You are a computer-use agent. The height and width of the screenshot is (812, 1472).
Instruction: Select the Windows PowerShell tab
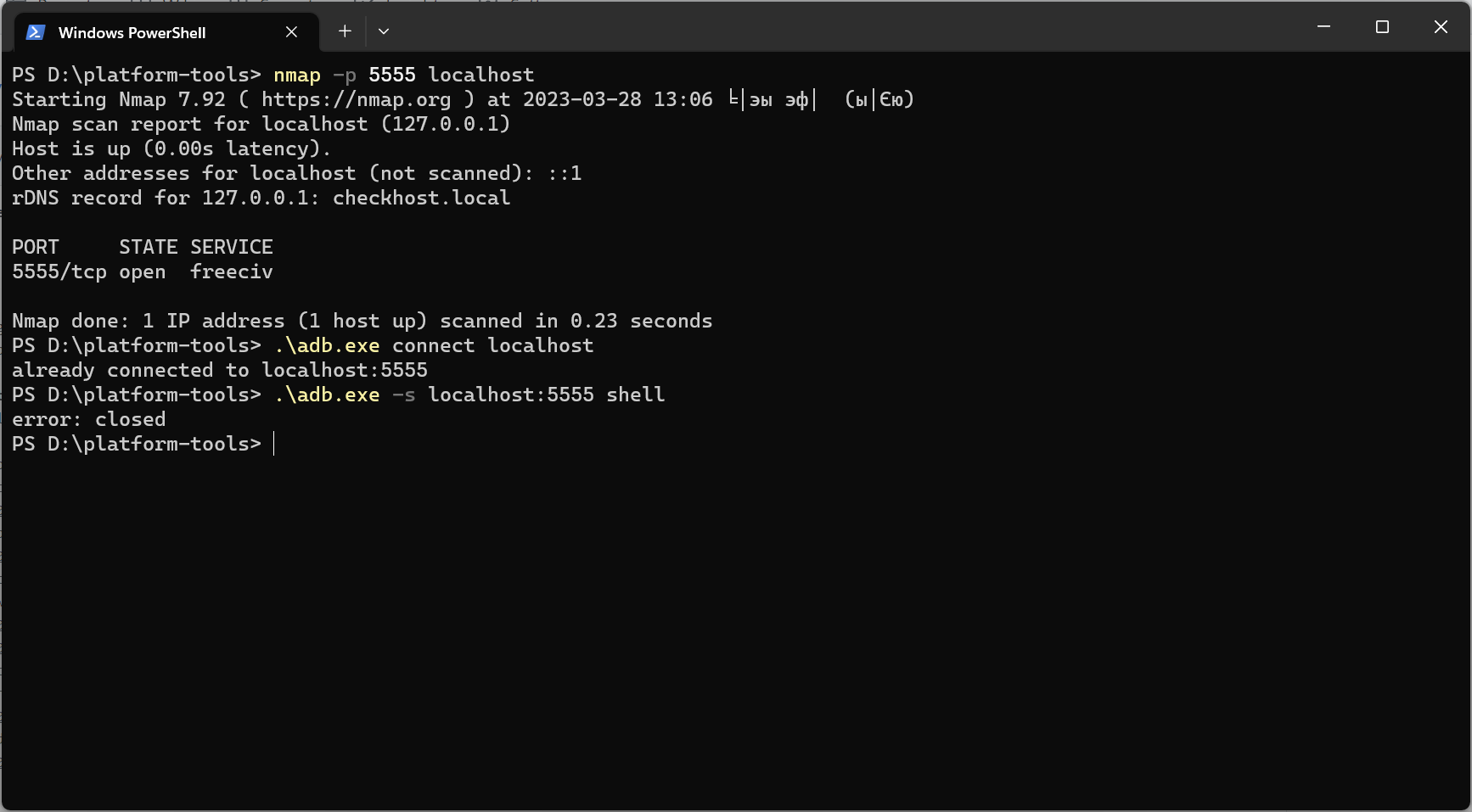coord(132,32)
